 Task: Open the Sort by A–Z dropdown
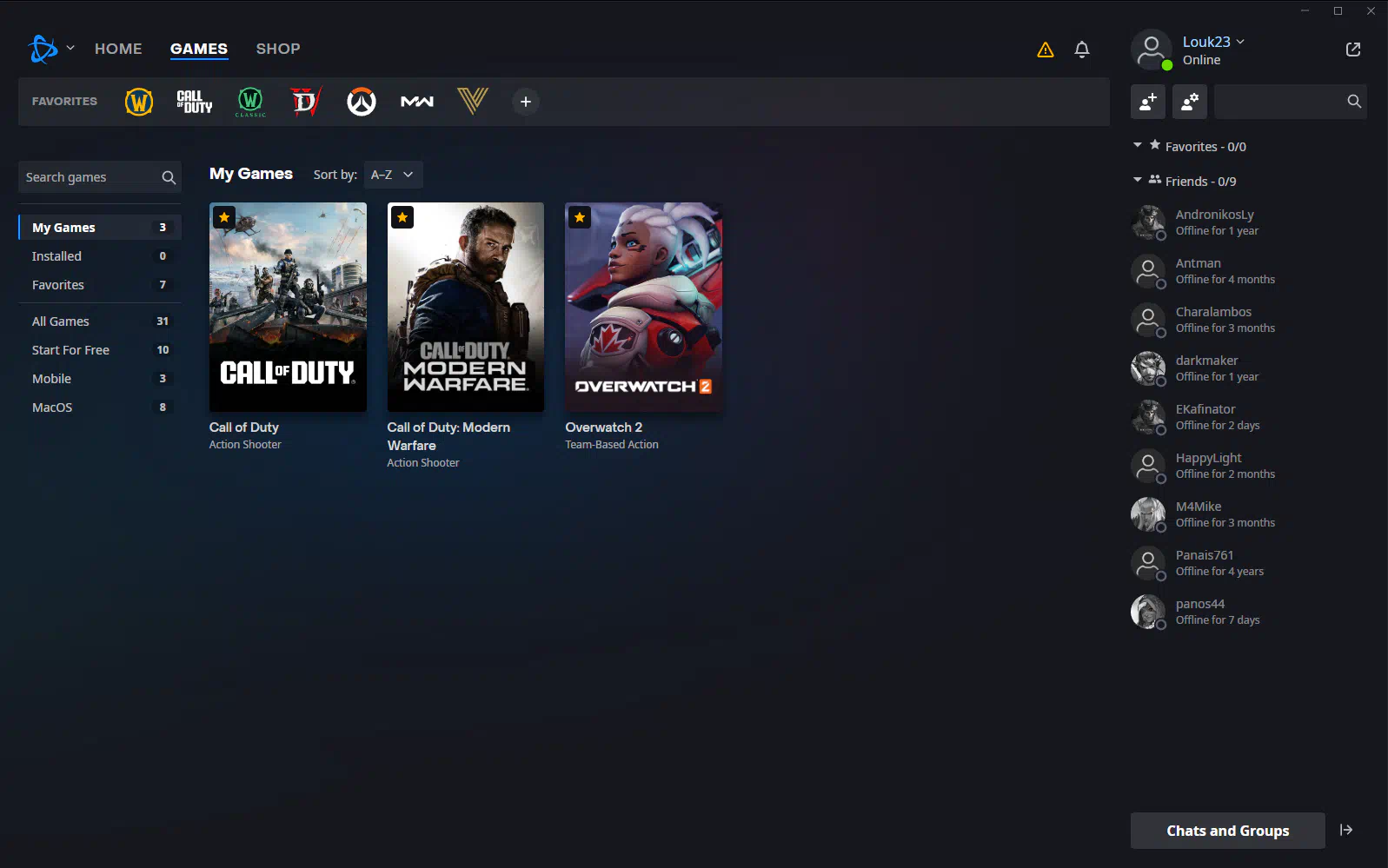coord(393,175)
